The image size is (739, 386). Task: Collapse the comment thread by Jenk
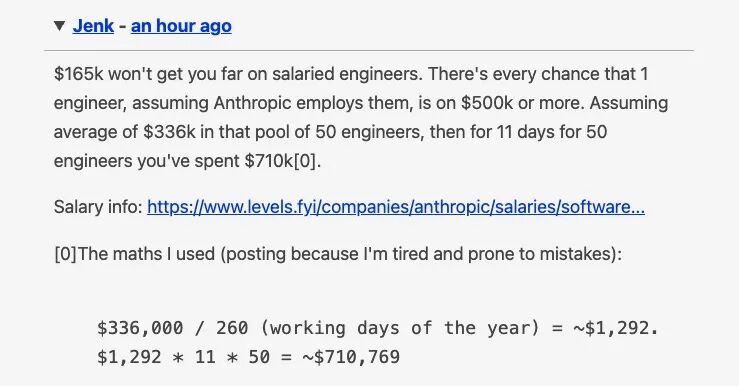click(x=59, y=26)
